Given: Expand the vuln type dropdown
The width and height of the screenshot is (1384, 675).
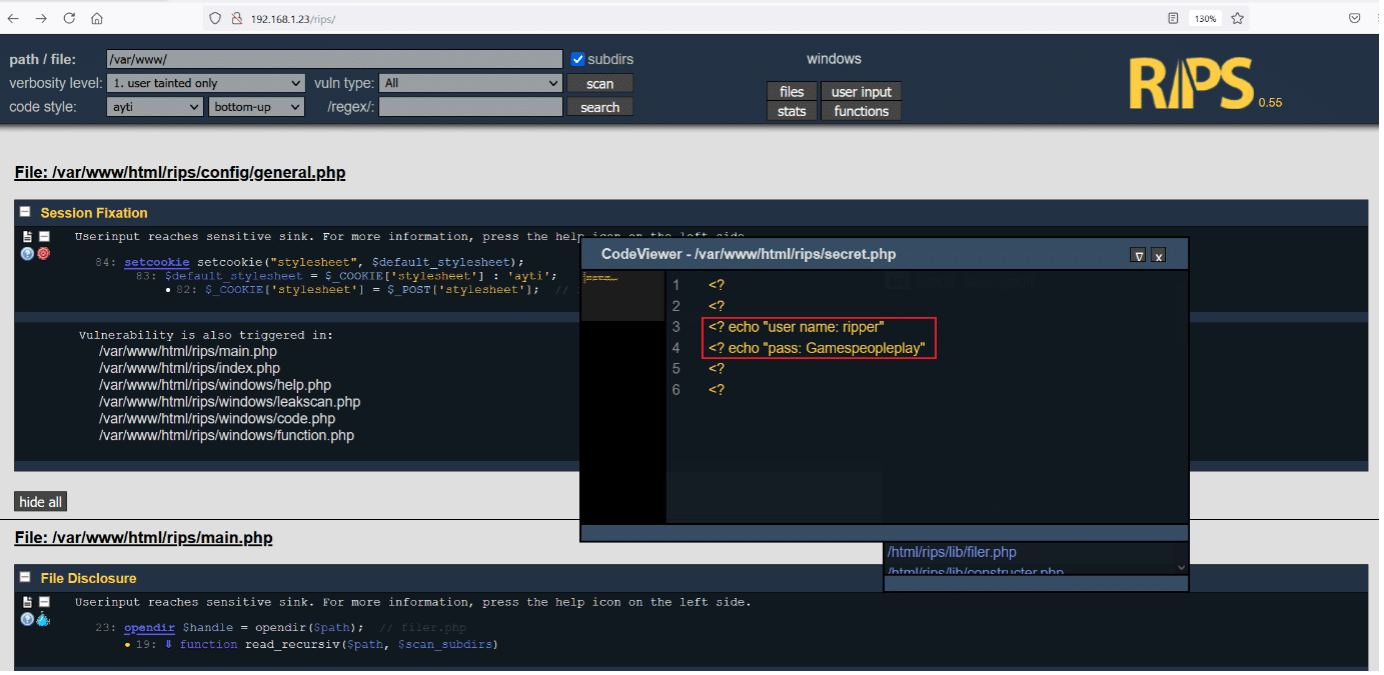Looking at the screenshot, I should tap(472, 83).
